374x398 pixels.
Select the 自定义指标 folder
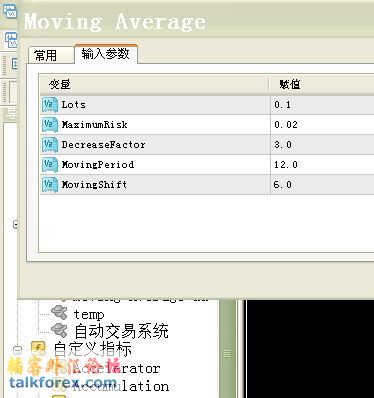pyautogui.click(x=93, y=349)
